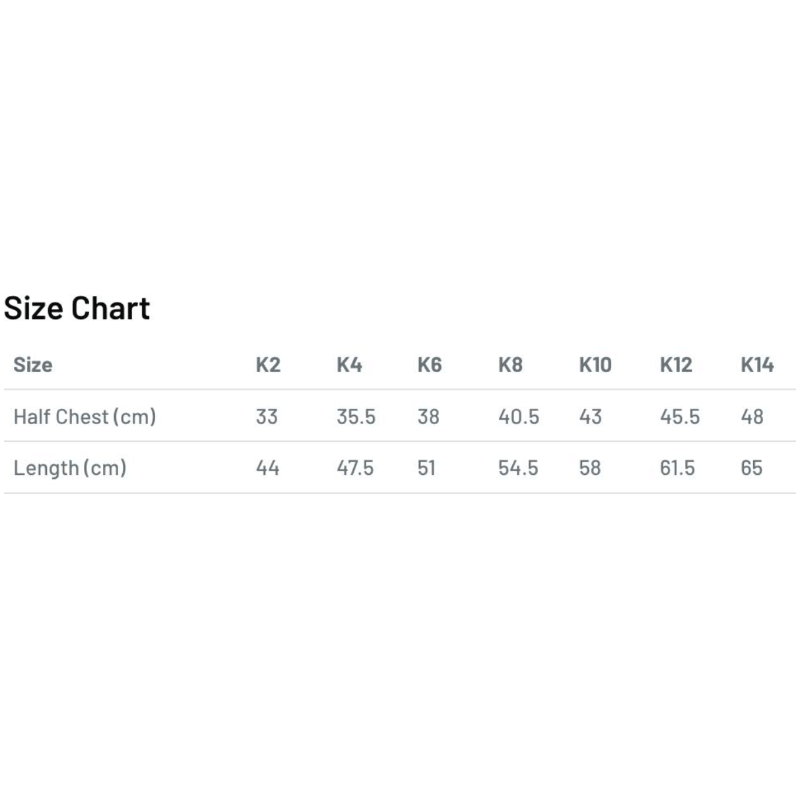This screenshot has height=800, width=800.
Task: Click the 33 half chest value
Action: 267,416
